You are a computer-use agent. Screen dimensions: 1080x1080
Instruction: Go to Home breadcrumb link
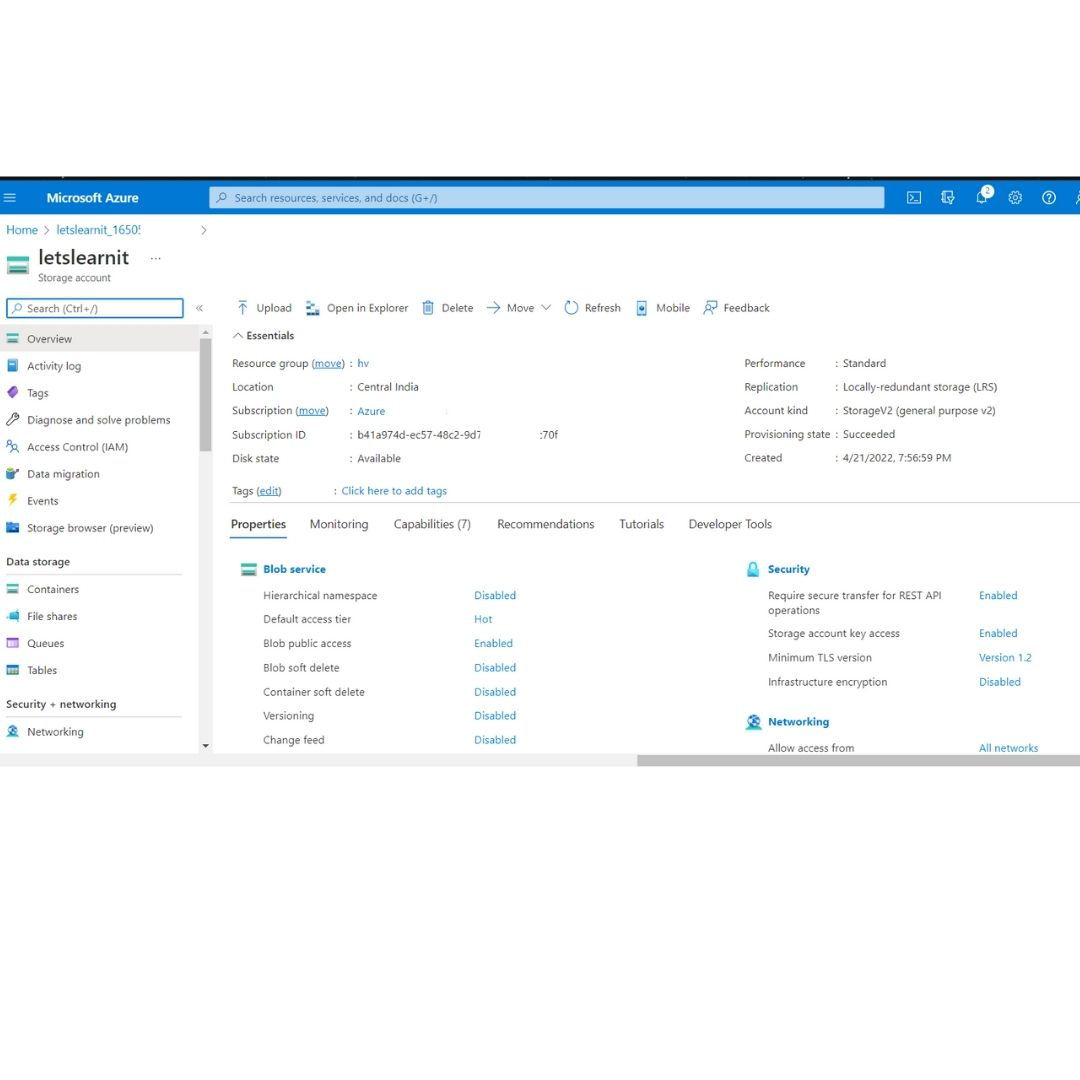(x=22, y=230)
